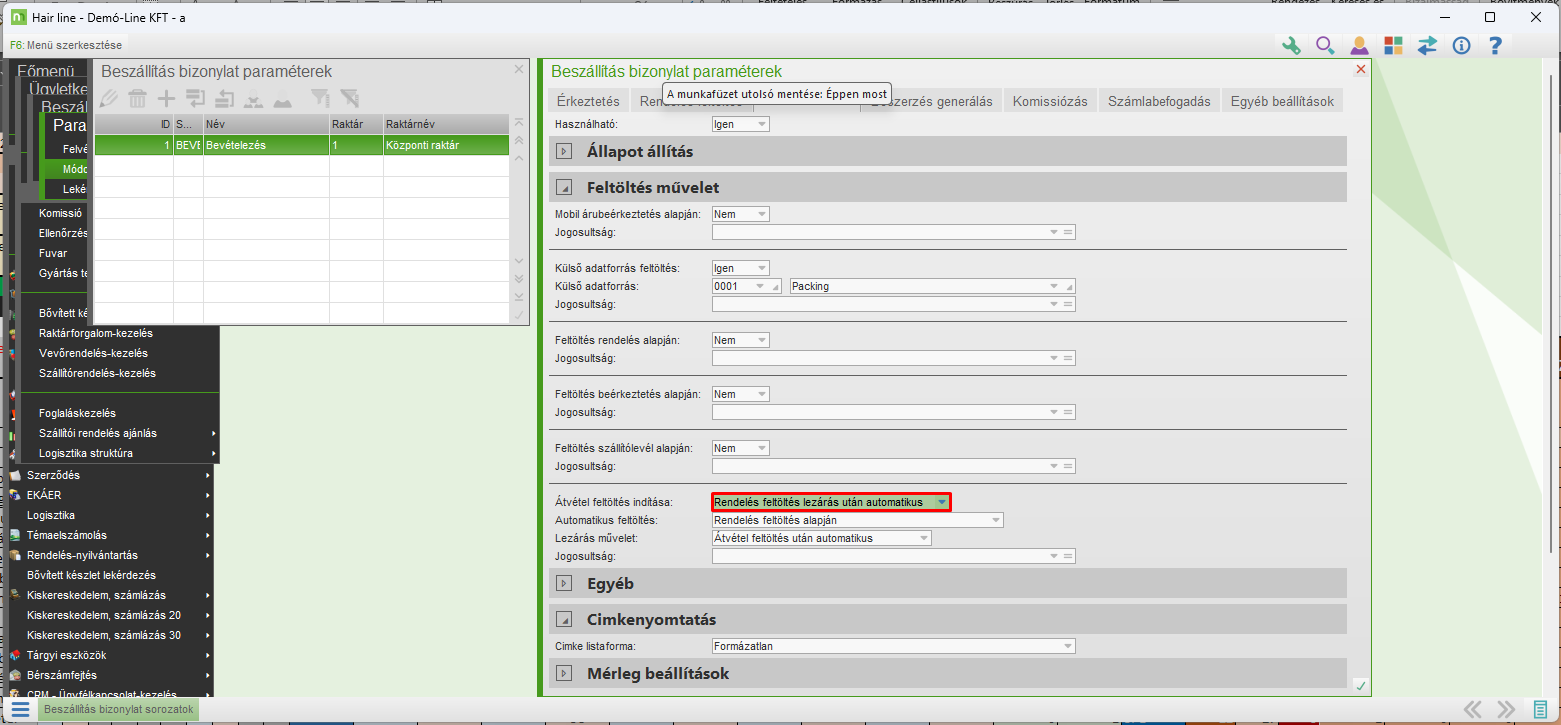This screenshot has height=725, width=1561.
Task: Click the F6 Menü szerkesztése link
Action: pos(65,45)
